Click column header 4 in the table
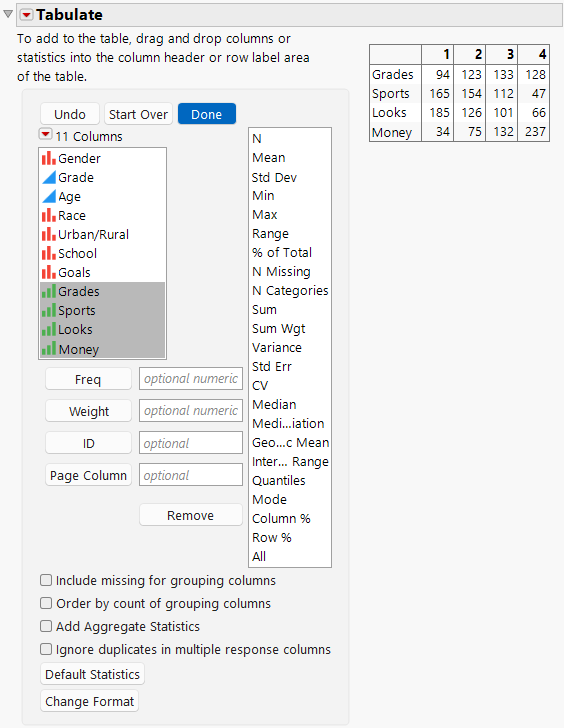This screenshot has width=564, height=728. coord(533,54)
